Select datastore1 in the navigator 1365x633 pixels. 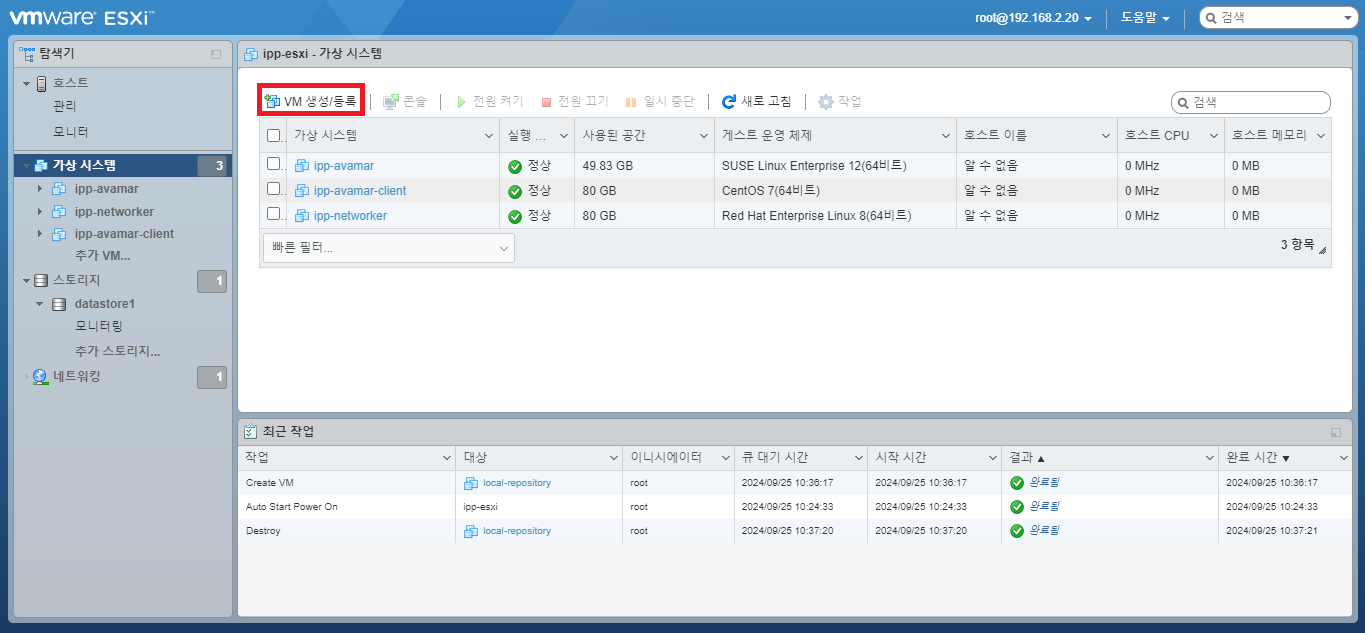click(105, 304)
